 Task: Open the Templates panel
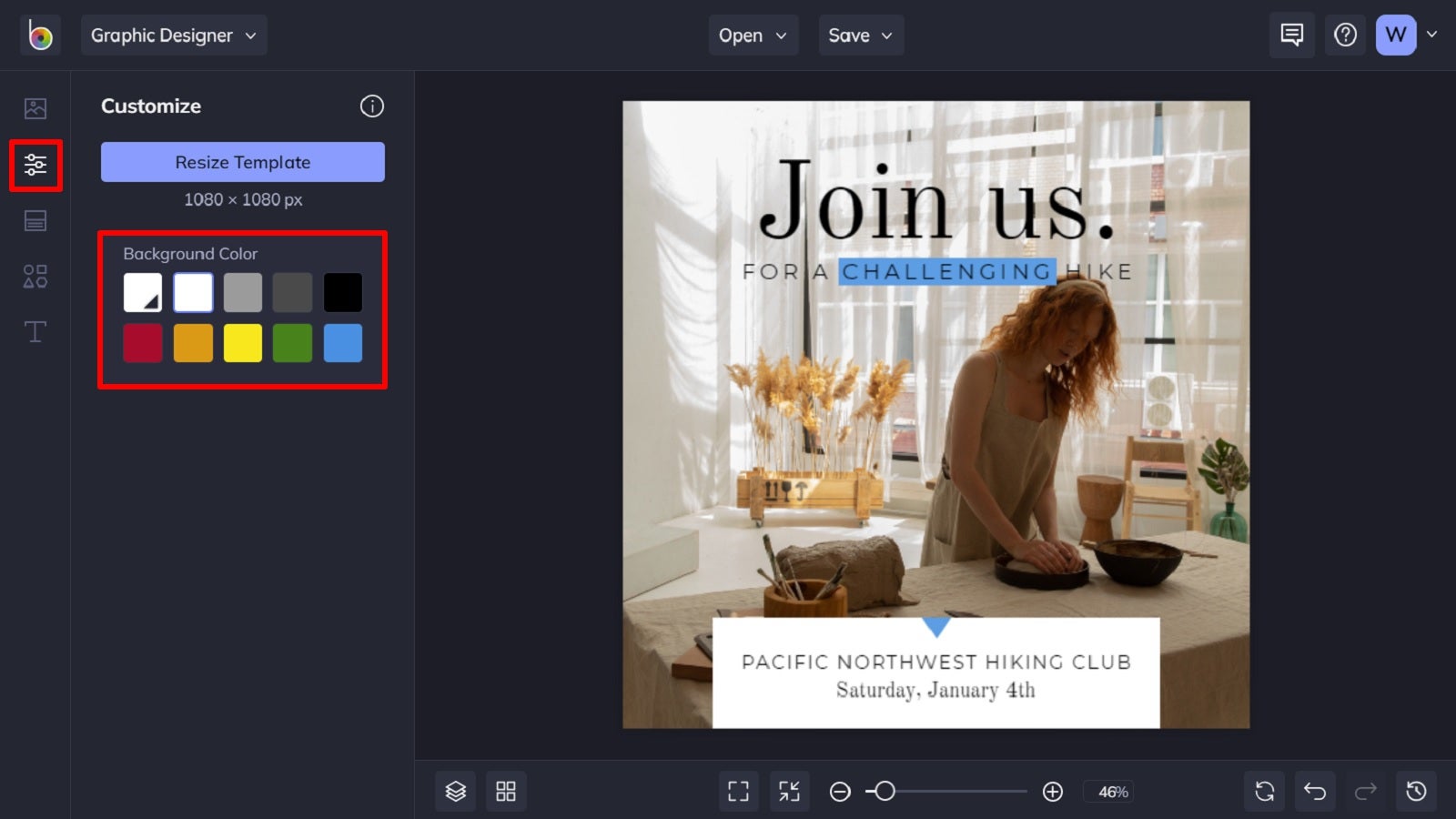pyautogui.click(x=35, y=220)
